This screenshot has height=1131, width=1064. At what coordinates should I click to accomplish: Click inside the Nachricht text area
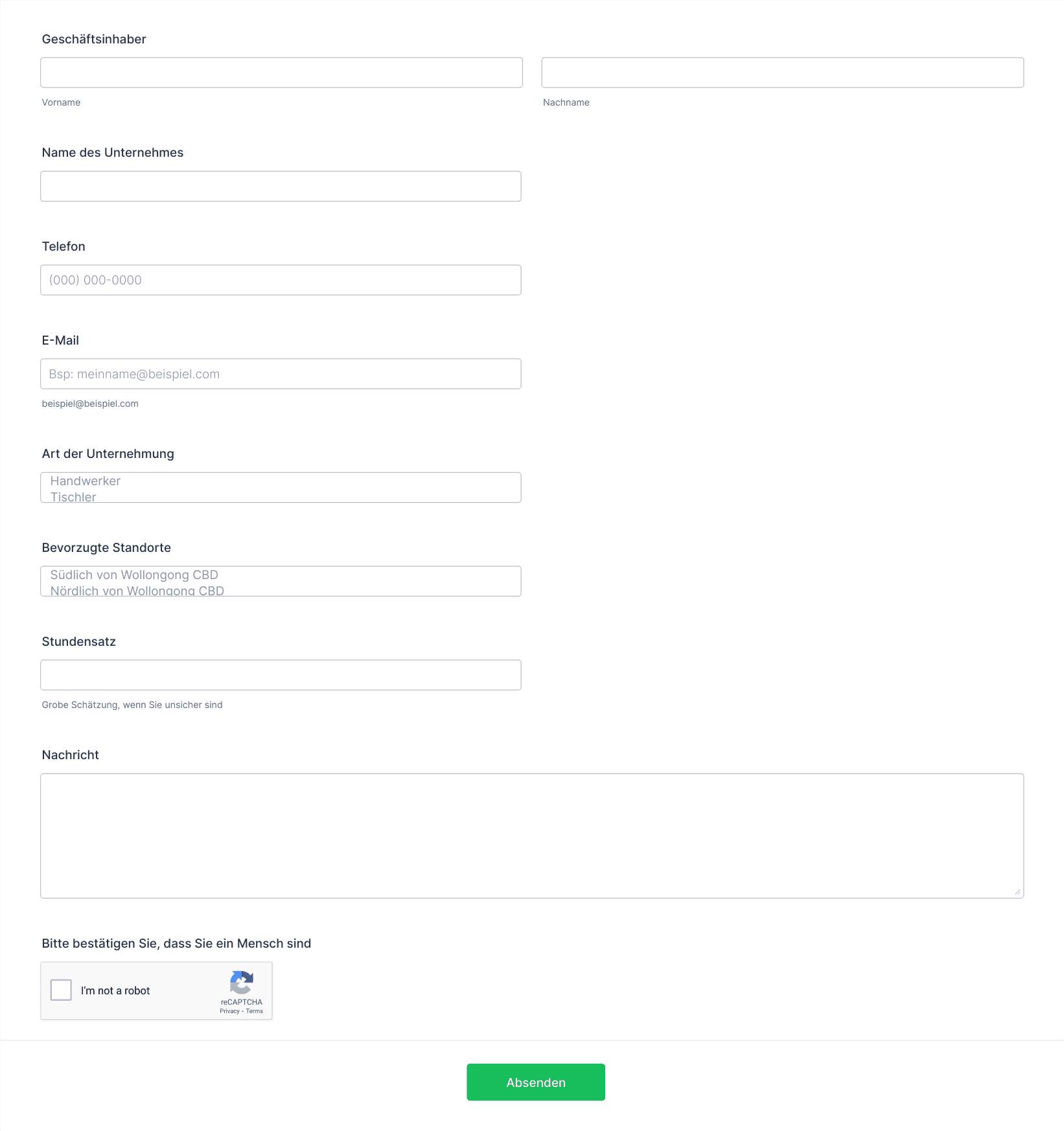pyautogui.click(x=532, y=836)
